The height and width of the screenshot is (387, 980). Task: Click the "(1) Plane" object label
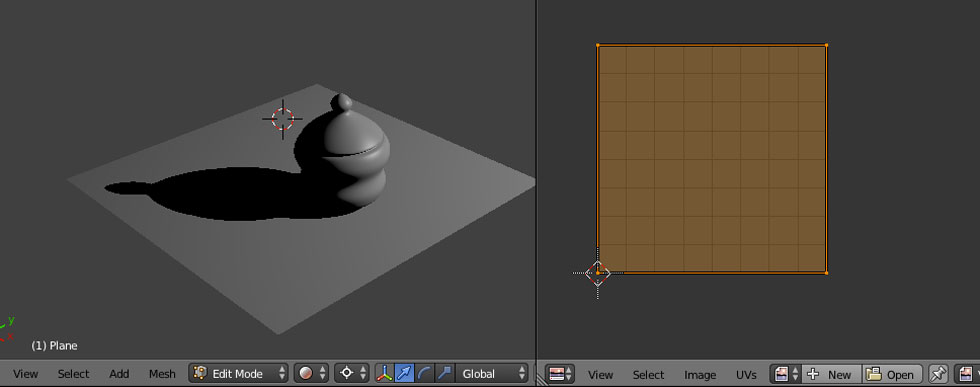[x=54, y=346]
